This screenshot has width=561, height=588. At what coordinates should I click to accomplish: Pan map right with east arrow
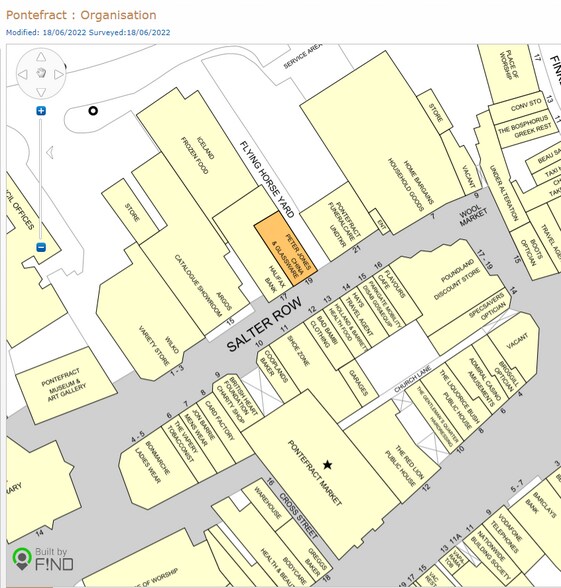58,74
